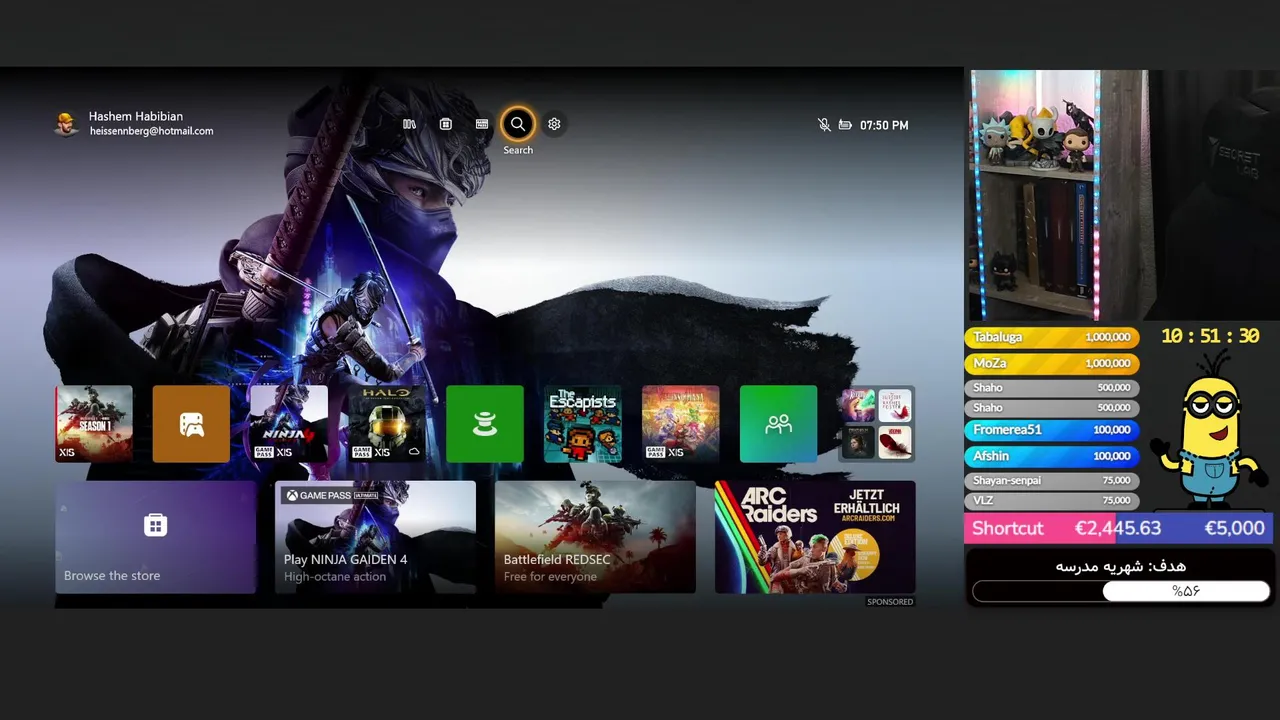Open the Game Pass icon in top bar
Image resolution: width=1280 pixels, height=720 pixels.
point(482,124)
